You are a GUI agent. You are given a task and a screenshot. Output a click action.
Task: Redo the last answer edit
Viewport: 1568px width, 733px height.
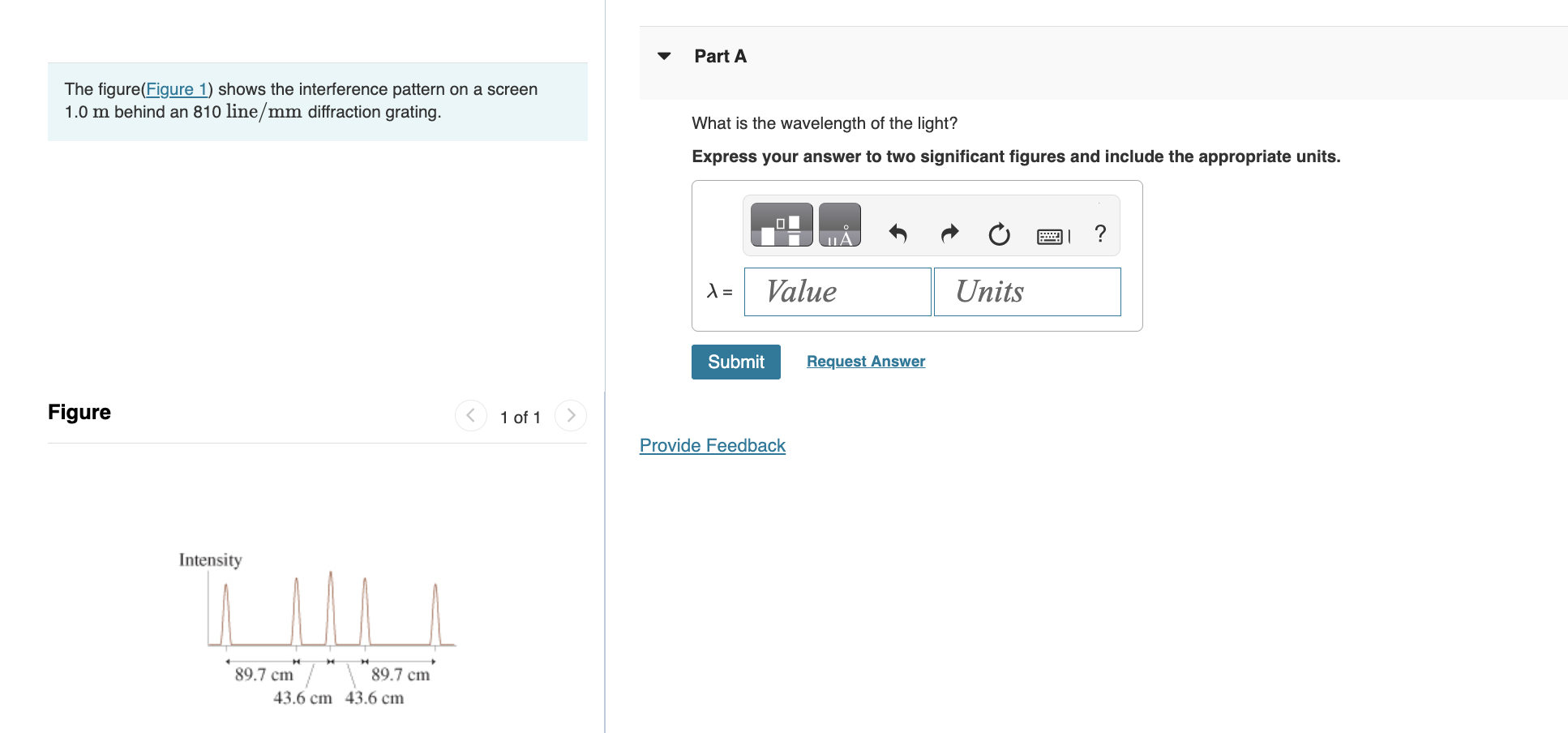pyautogui.click(x=949, y=234)
